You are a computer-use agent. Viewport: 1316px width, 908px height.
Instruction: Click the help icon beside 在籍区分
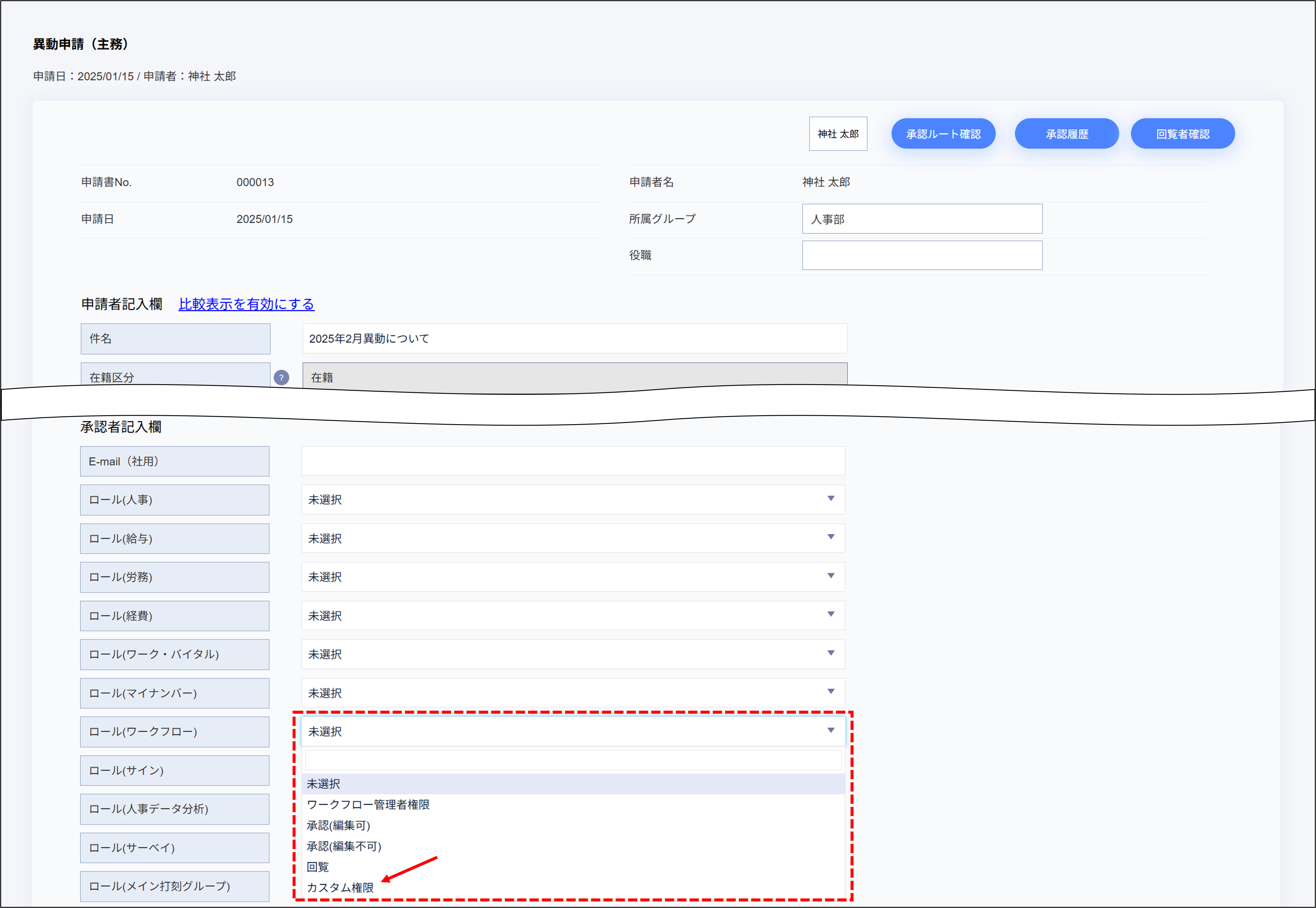click(281, 377)
